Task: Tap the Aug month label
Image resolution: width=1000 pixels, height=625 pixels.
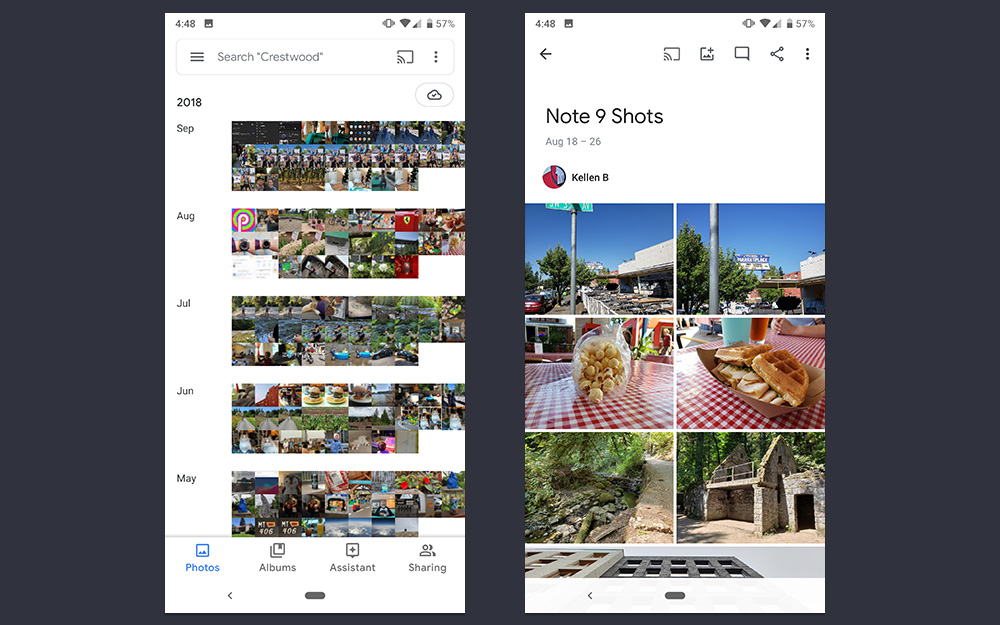Action: click(x=186, y=216)
